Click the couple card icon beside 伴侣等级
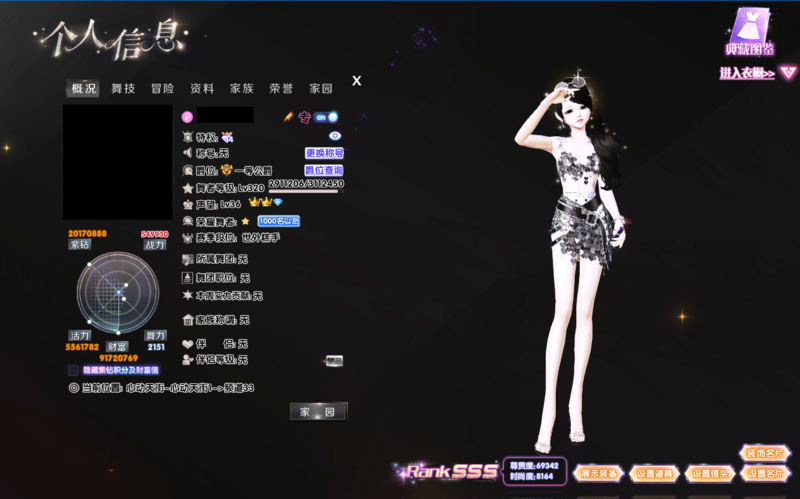Viewport: 800px width, 499px height. tap(334, 360)
